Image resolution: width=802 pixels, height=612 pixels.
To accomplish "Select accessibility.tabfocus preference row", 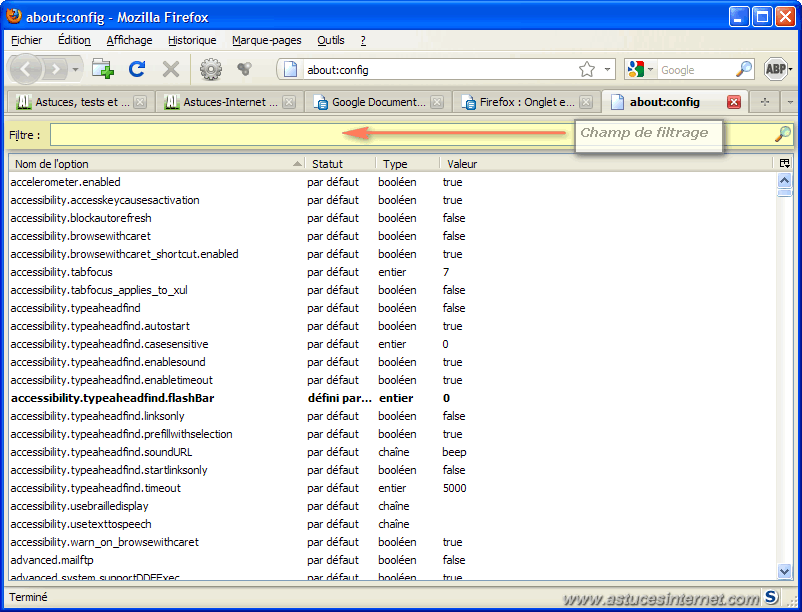I will point(393,272).
